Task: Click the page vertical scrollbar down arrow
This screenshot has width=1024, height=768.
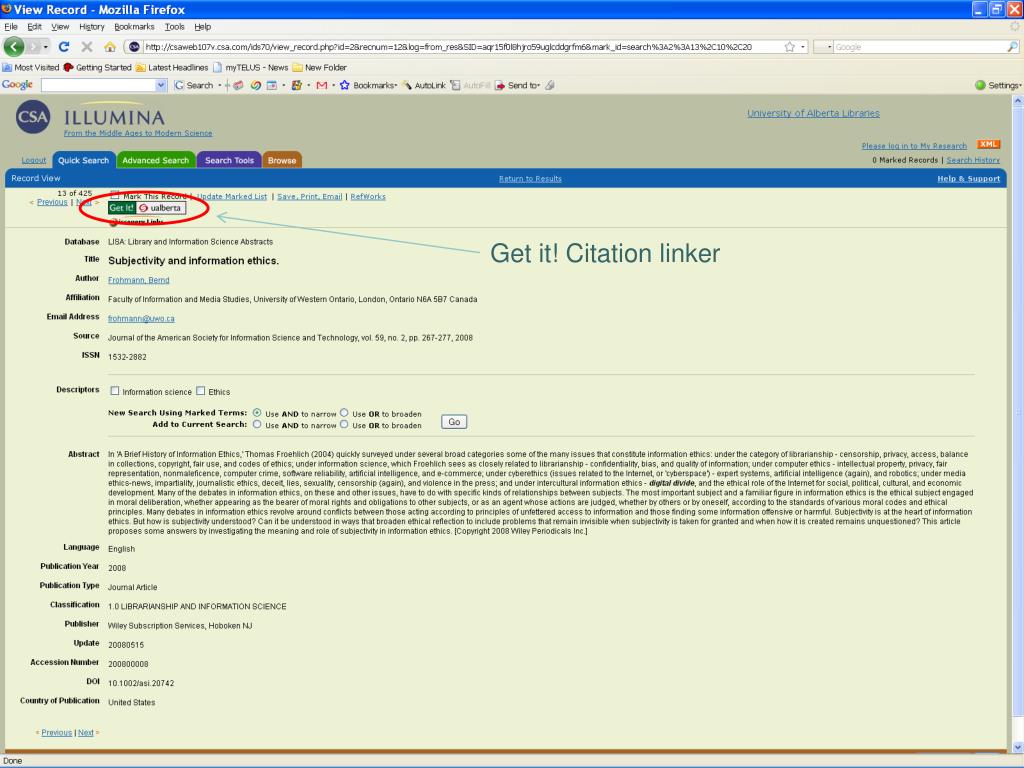Action: [x=1017, y=747]
